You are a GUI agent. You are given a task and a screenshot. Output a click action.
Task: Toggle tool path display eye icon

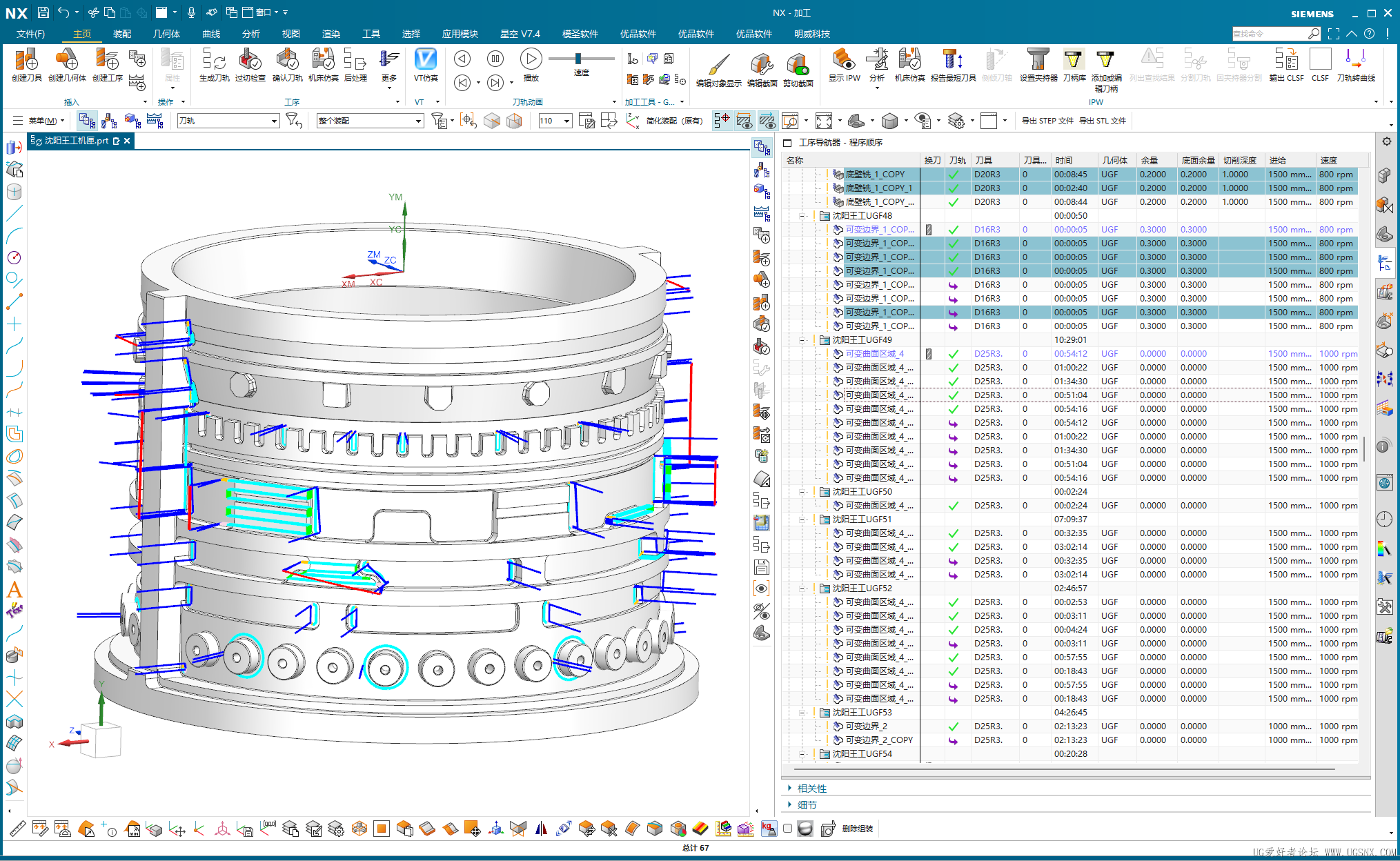744,121
